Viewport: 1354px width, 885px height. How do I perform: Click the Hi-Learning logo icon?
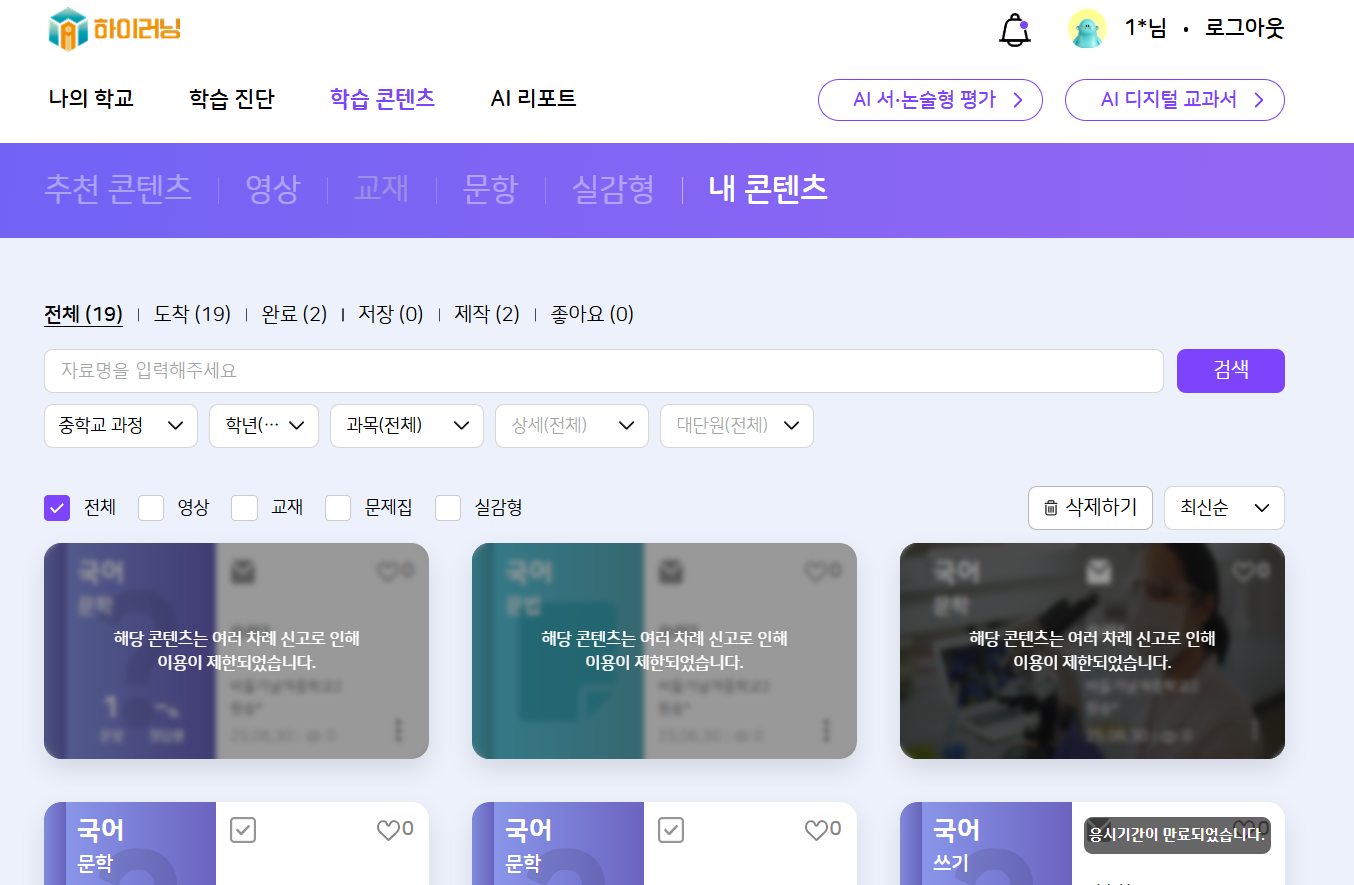coord(68,29)
